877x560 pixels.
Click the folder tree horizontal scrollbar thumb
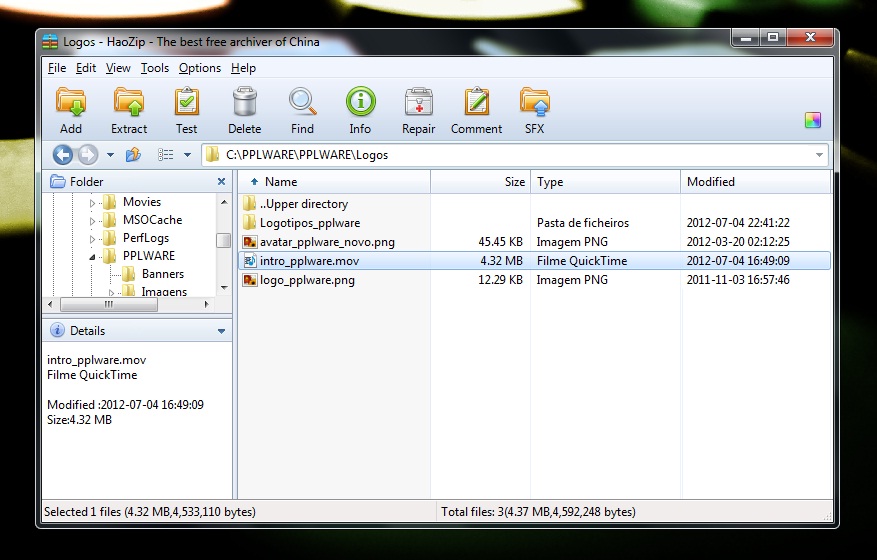click(109, 304)
